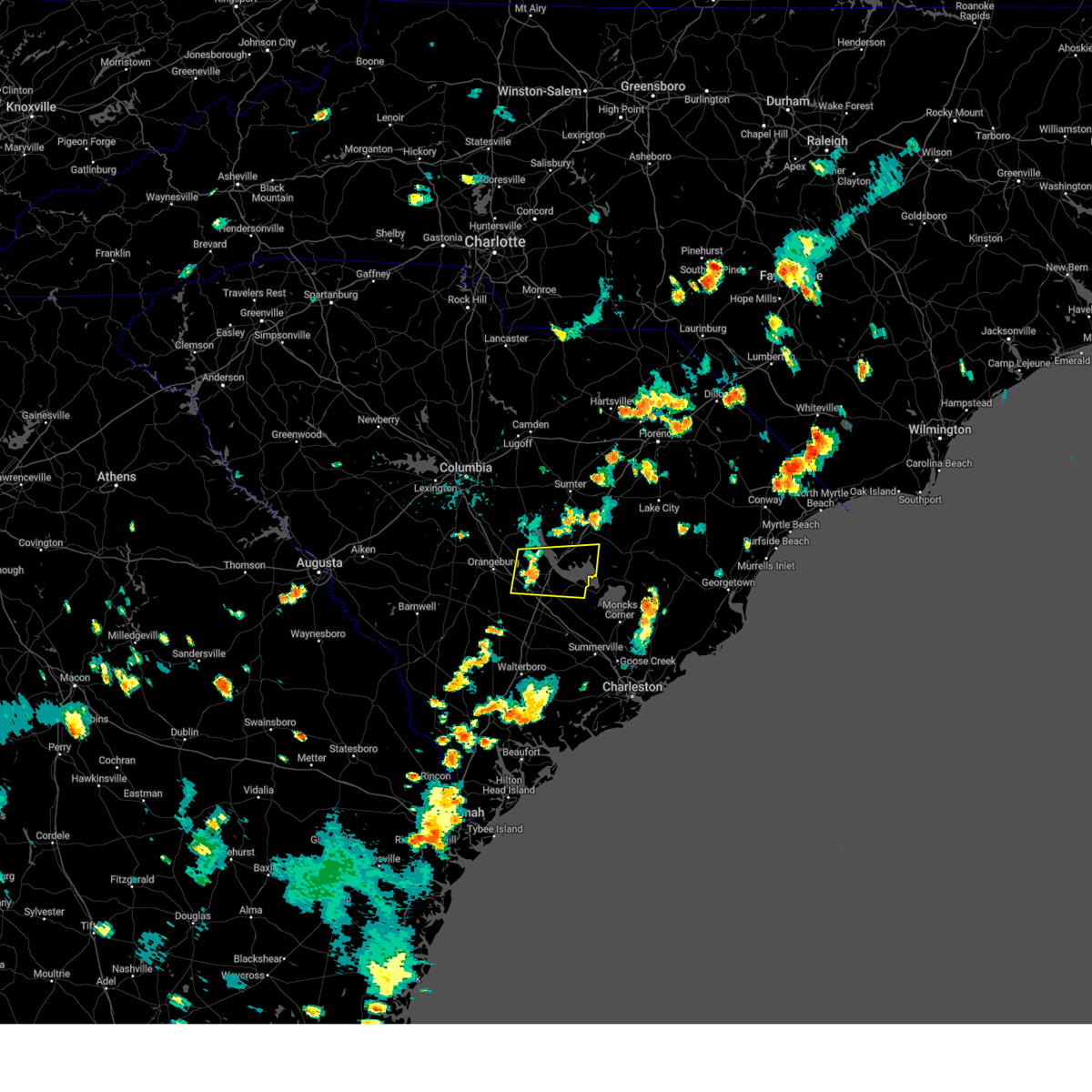Click the Vidalia label
Viewport: 1092px width, 1092px height.
(x=258, y=790)
